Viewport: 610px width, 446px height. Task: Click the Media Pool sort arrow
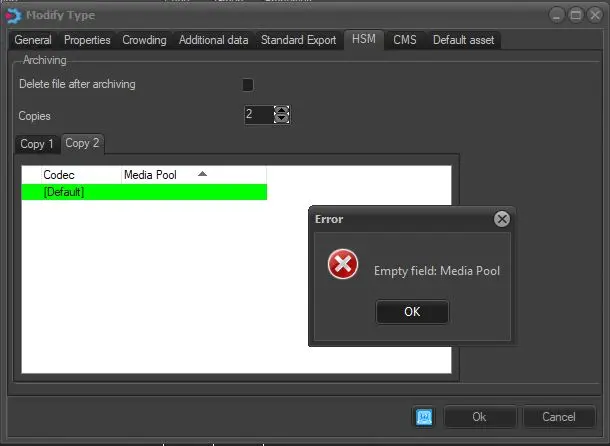point(203,174)
